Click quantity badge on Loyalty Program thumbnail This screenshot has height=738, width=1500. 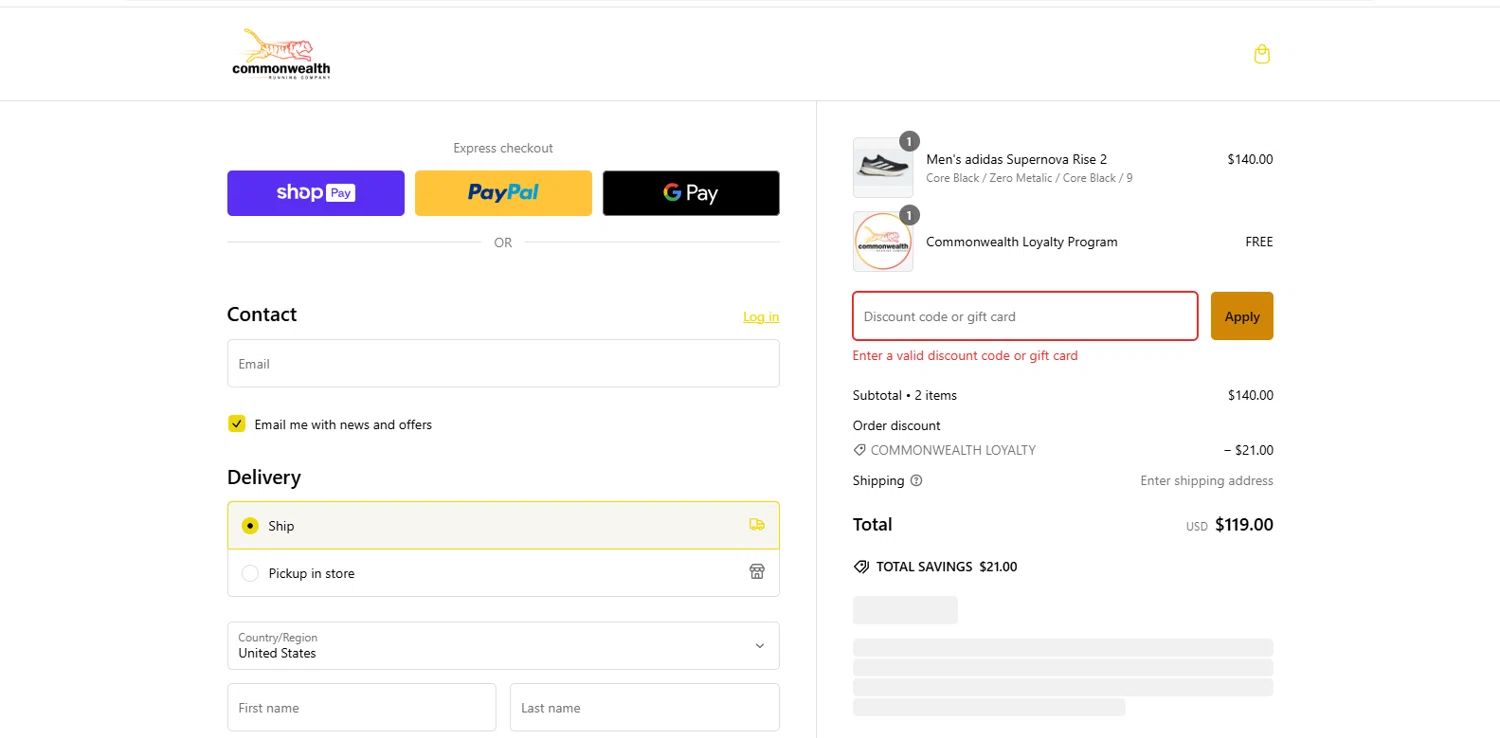point(909,215)
